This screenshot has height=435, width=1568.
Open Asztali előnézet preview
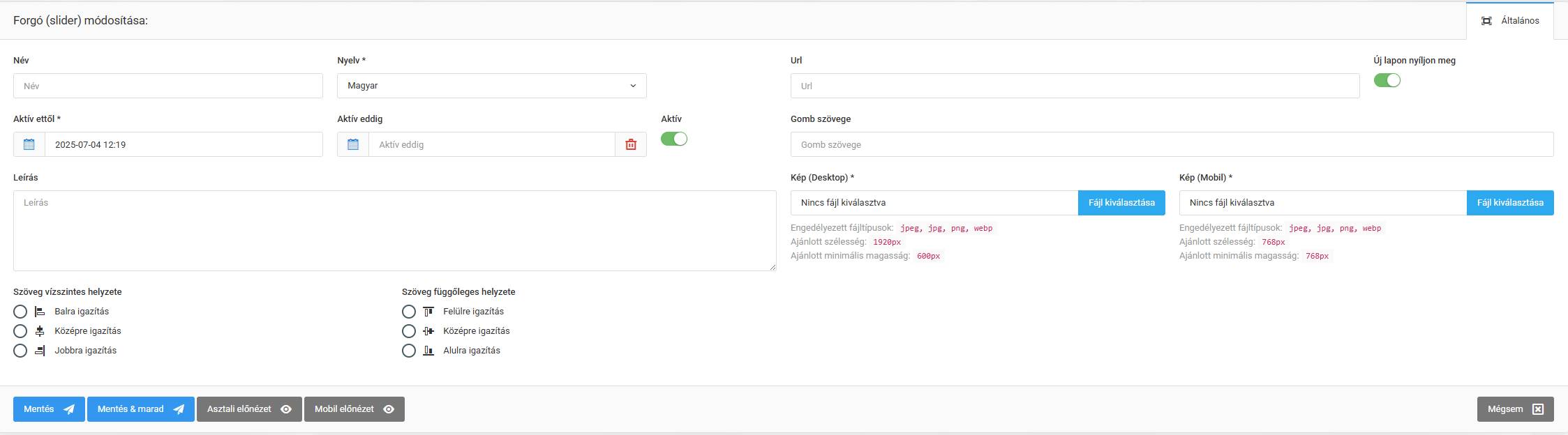click(x=249, y=409)
